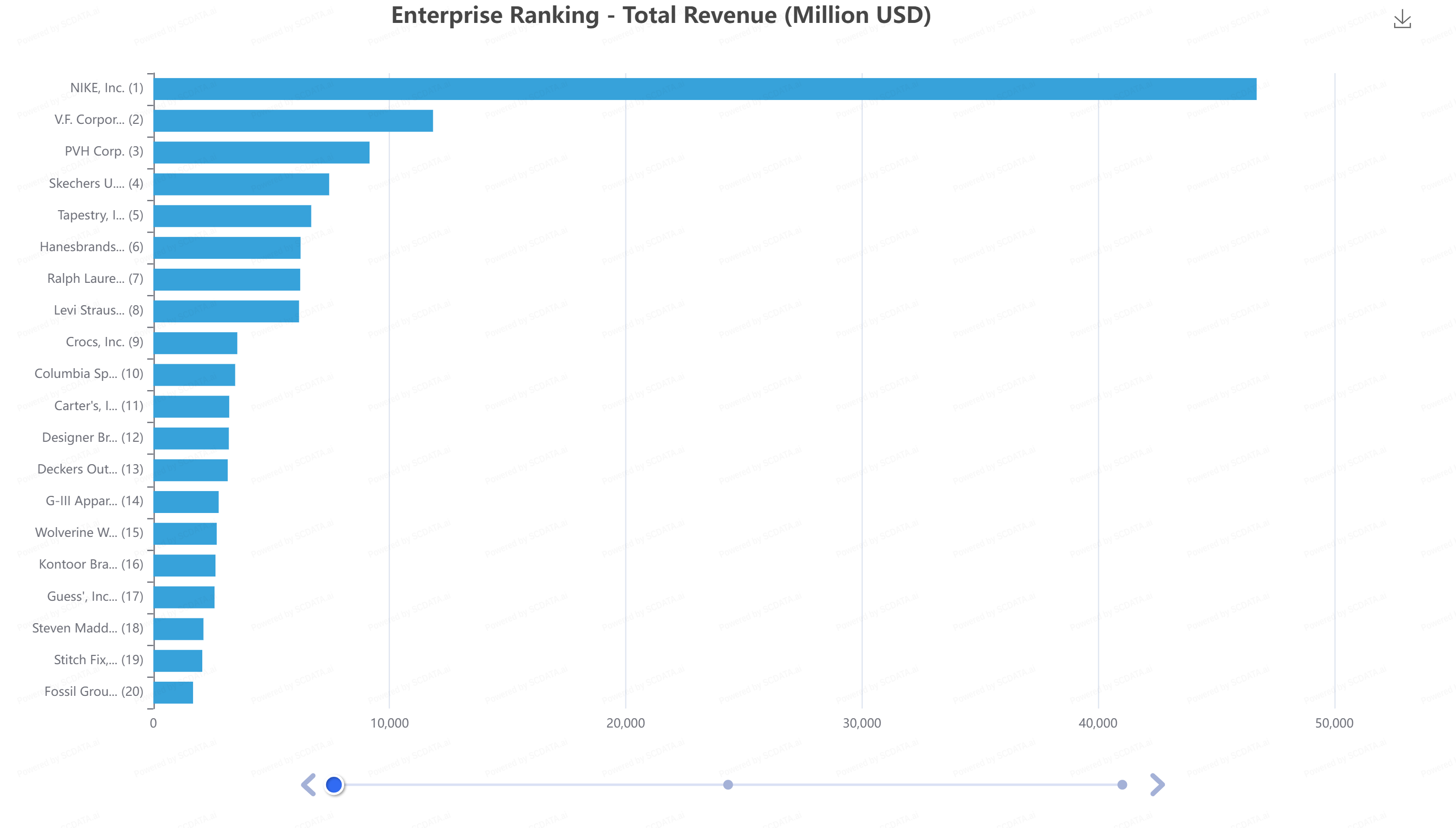Click the Levi Strauss label
The height and width of the screenshot is (828, 1456).
coord(98,310)
